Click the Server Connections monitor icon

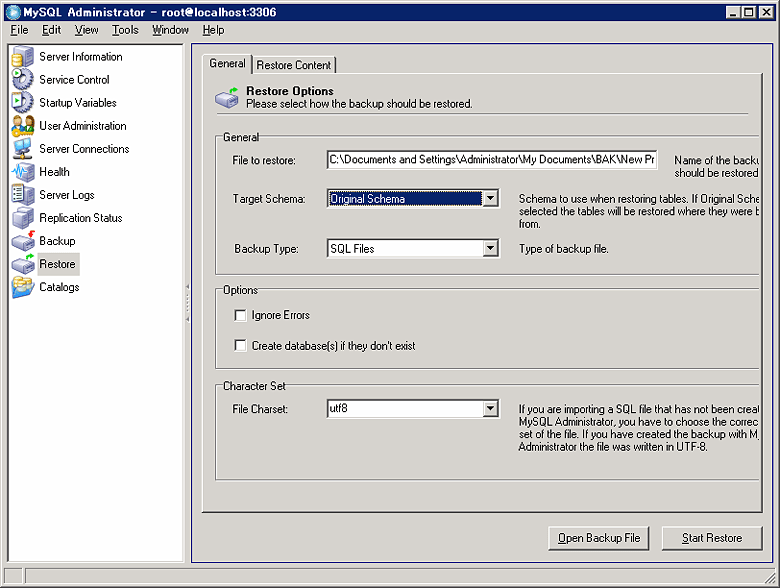(22, 148)
